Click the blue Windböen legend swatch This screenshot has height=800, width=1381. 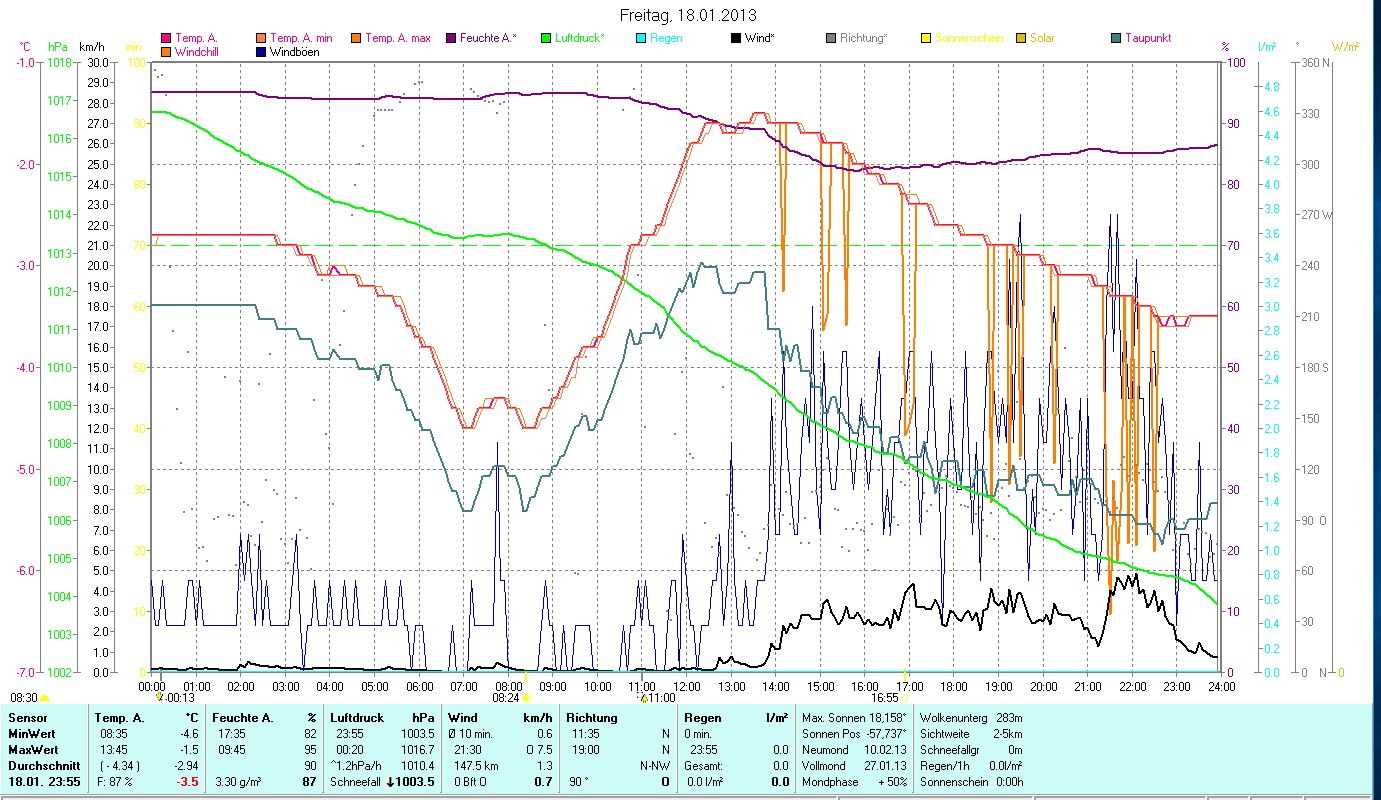click(x=262, y=51)
